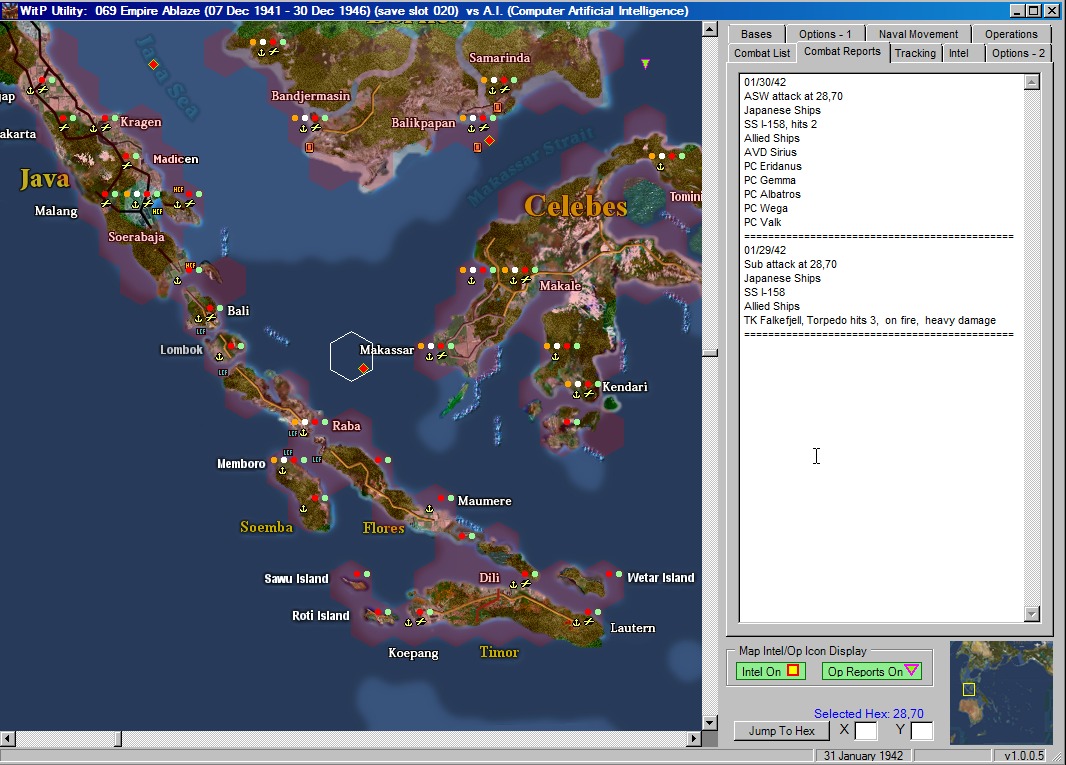The height and width of the screenshot is (765, 1066).
Task: Click the red status dot at Wetar Island
Action: tap(608, 575)
